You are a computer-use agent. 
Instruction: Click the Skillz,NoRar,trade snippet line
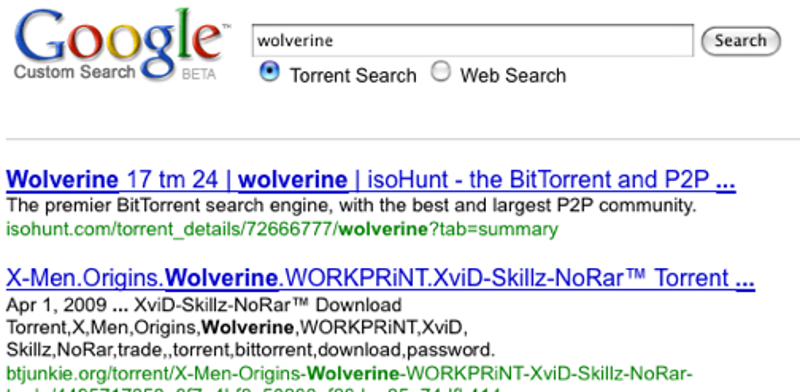[x=250, y=350]
